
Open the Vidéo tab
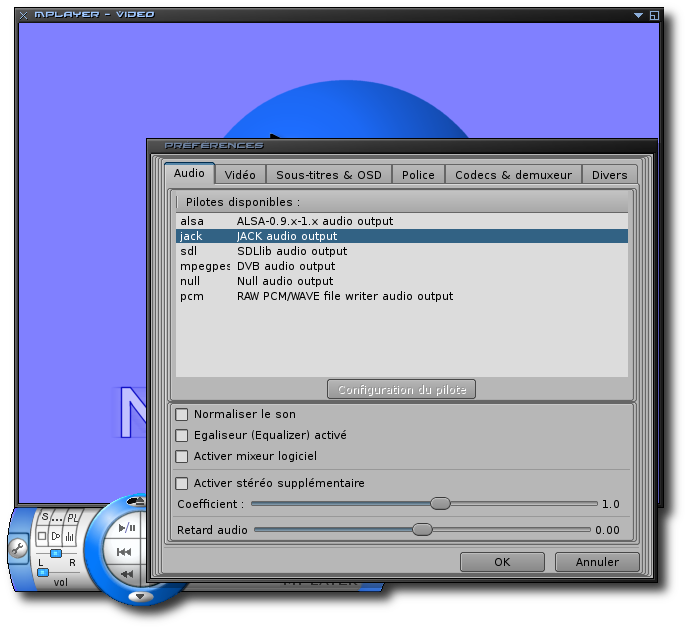[240, 175]
